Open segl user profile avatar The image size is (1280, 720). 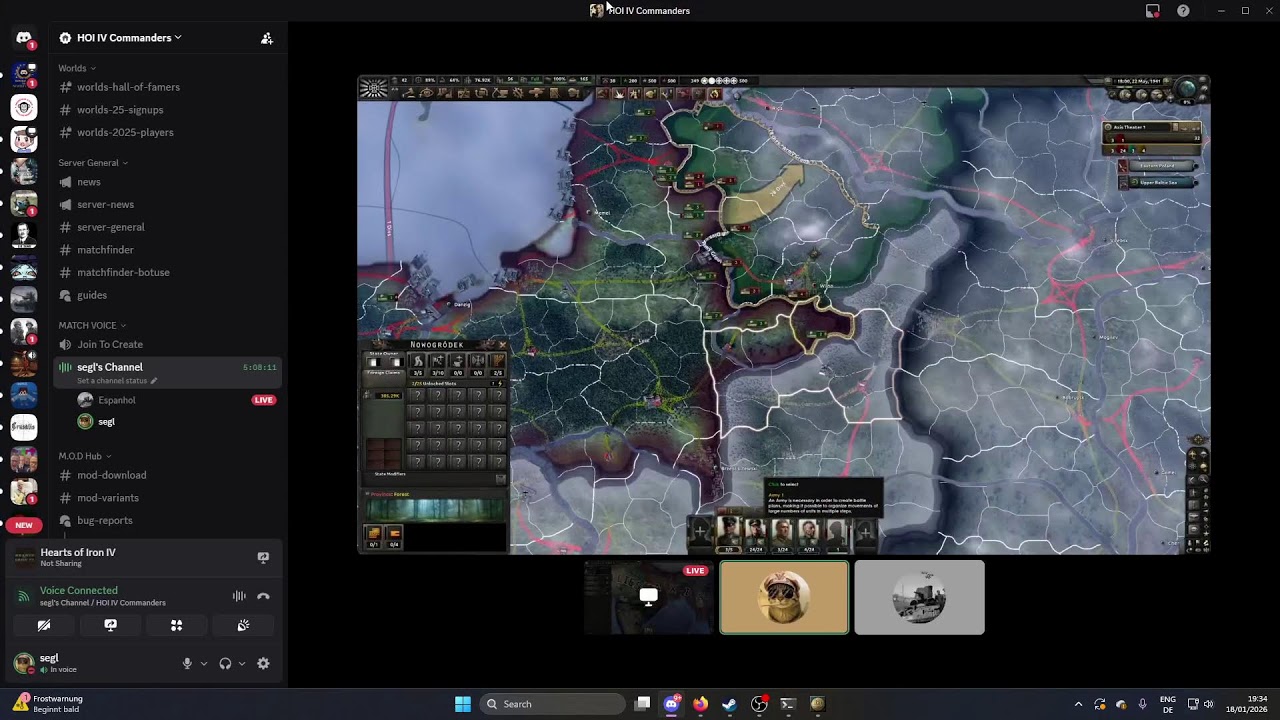23,663
